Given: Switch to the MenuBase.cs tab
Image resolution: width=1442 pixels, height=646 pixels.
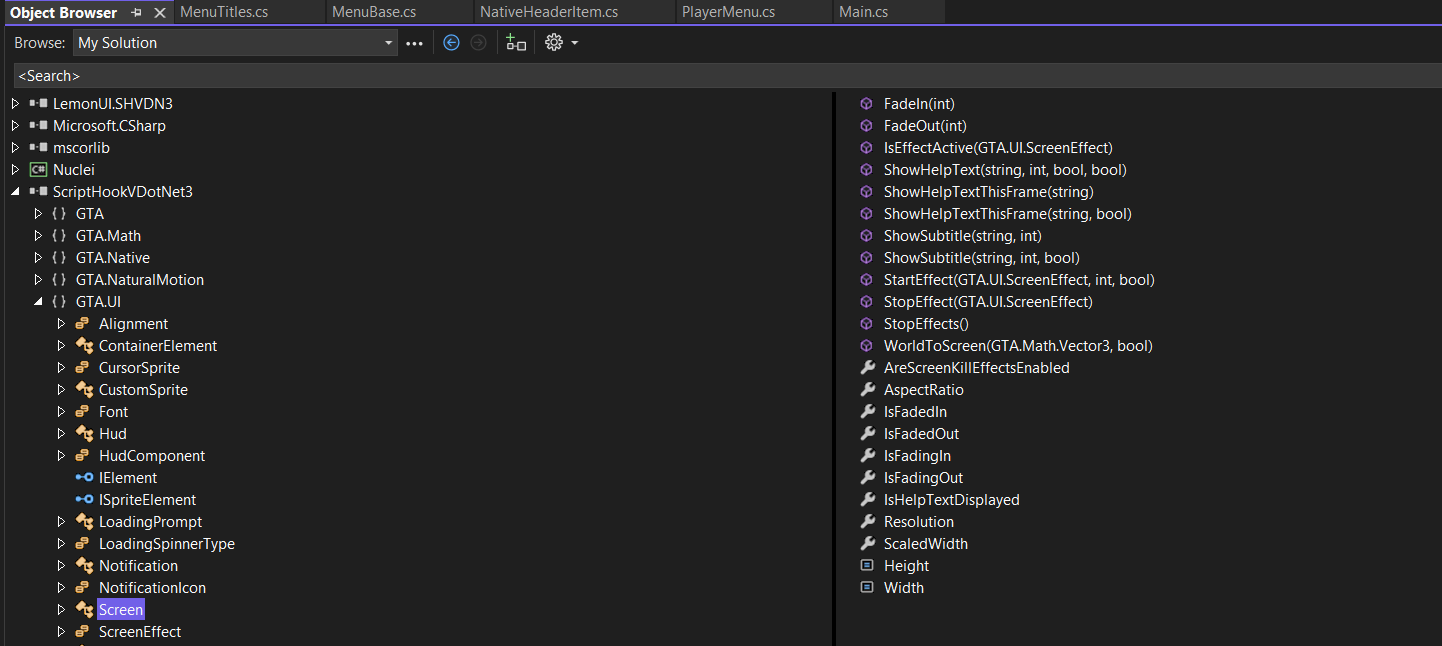Looking at the screenshot, I should coord(373,12).
